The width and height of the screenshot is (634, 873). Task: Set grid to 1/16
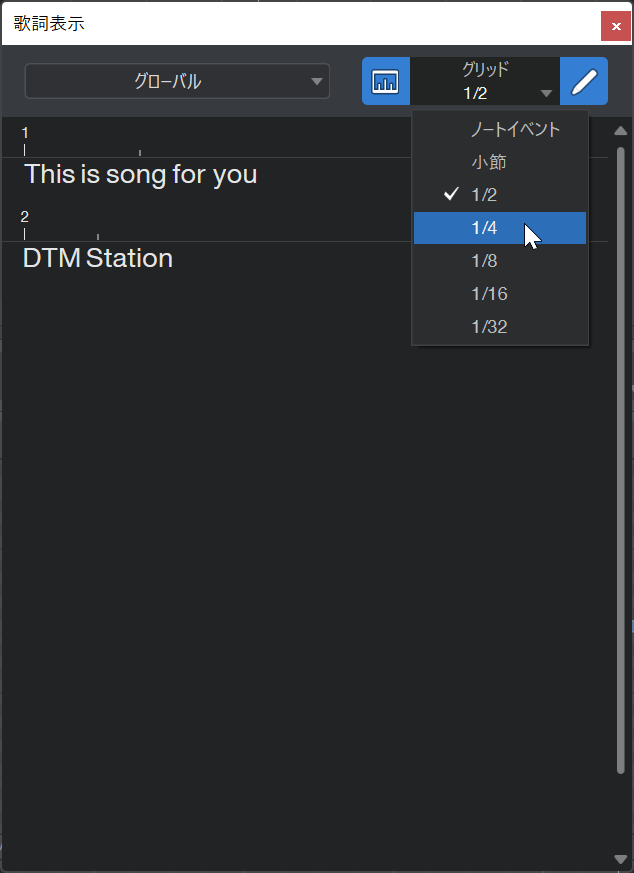point(500,293)
